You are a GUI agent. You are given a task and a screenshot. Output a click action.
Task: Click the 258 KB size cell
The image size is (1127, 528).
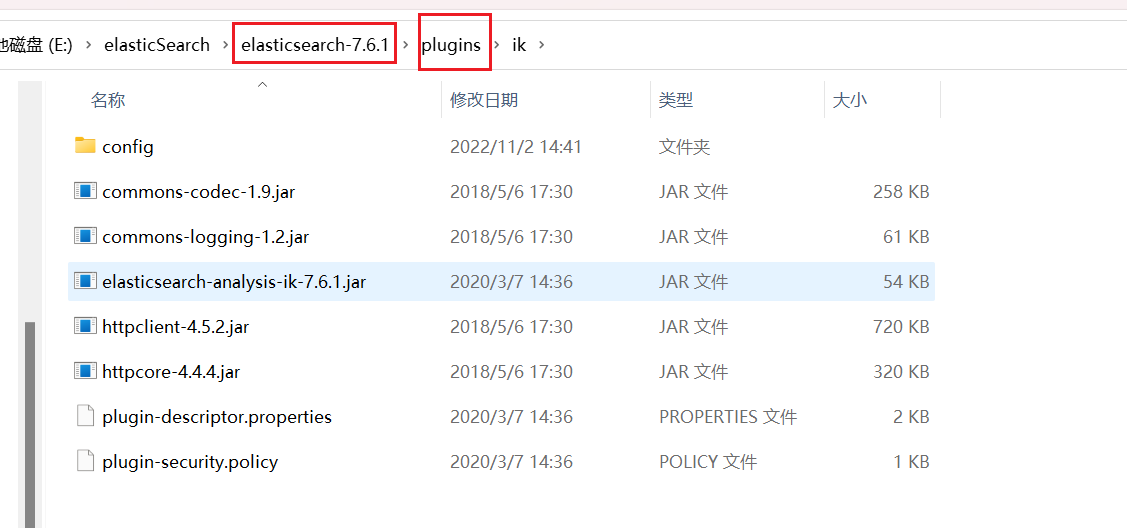pos(901,192)
